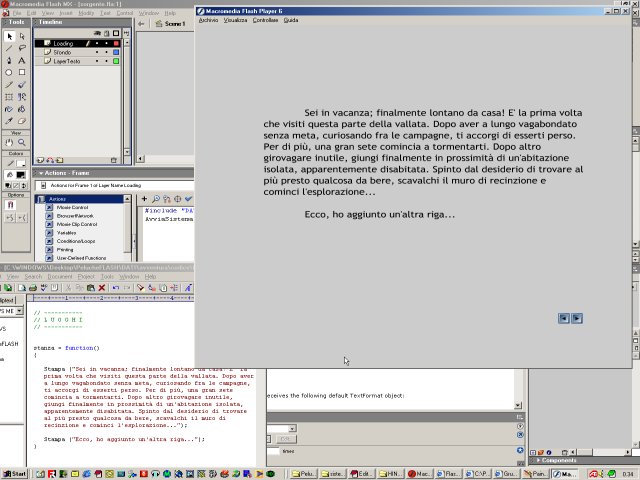Click Scene 1 in the edit bar
This screenshot has width=640, height=480.
[x=170, y=24]
